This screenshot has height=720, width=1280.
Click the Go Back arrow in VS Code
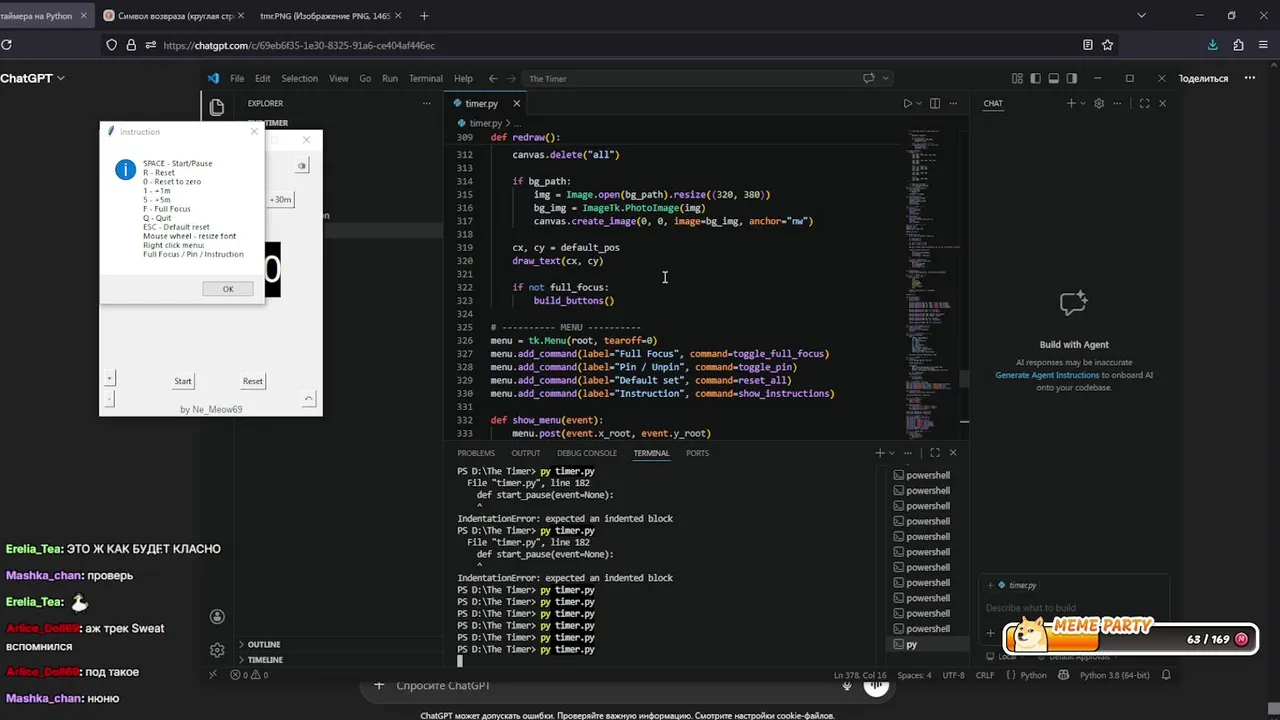[493, 78]
